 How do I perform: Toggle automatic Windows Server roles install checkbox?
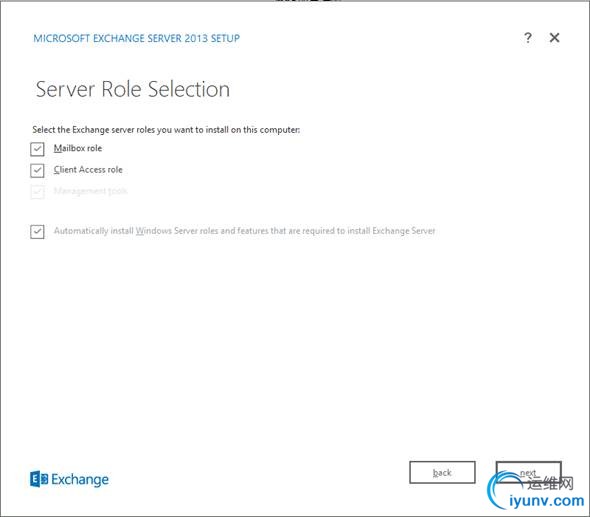[37, 231]
